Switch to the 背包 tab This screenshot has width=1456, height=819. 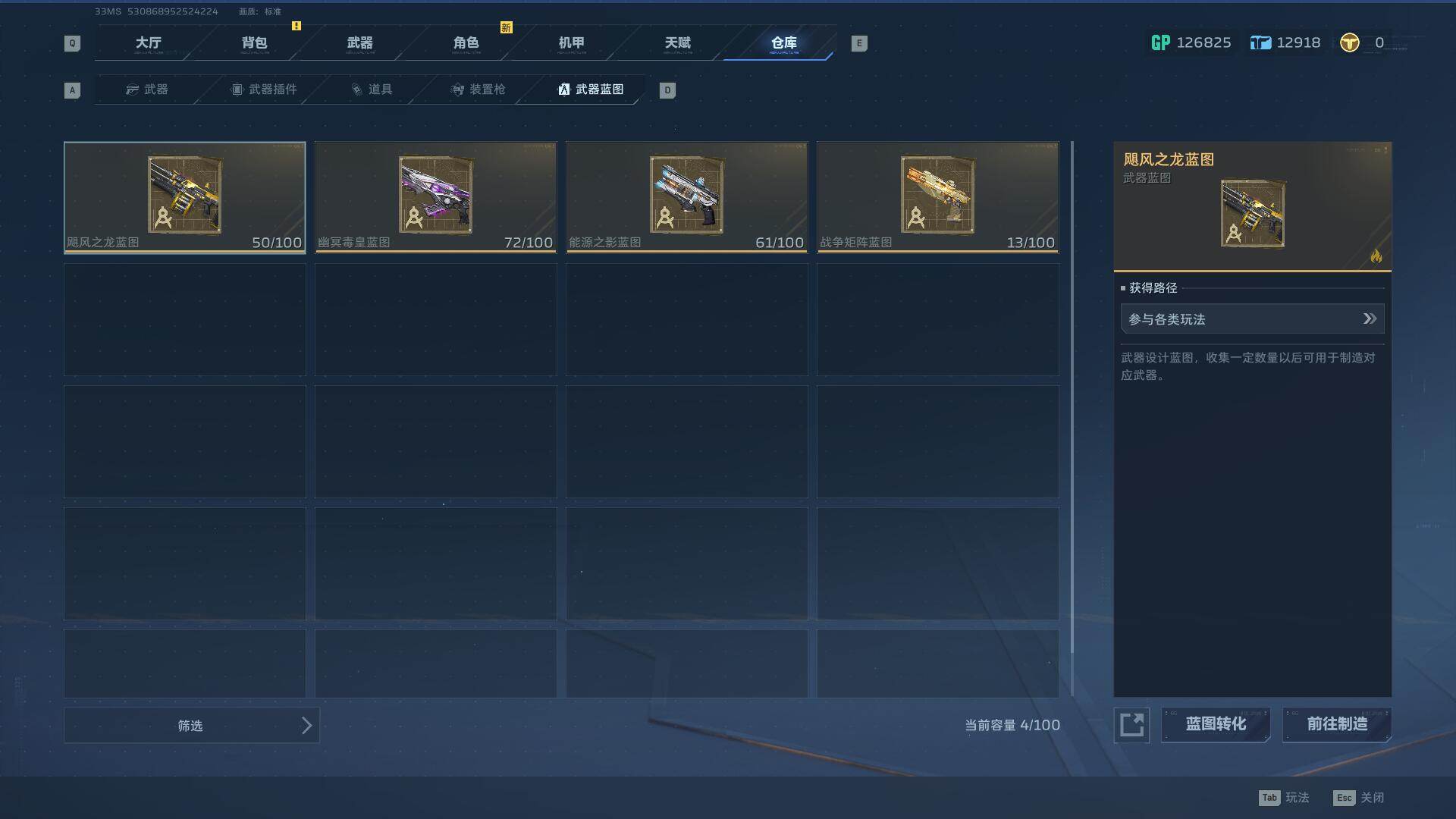pyautogui.click(x=255, y=43)
